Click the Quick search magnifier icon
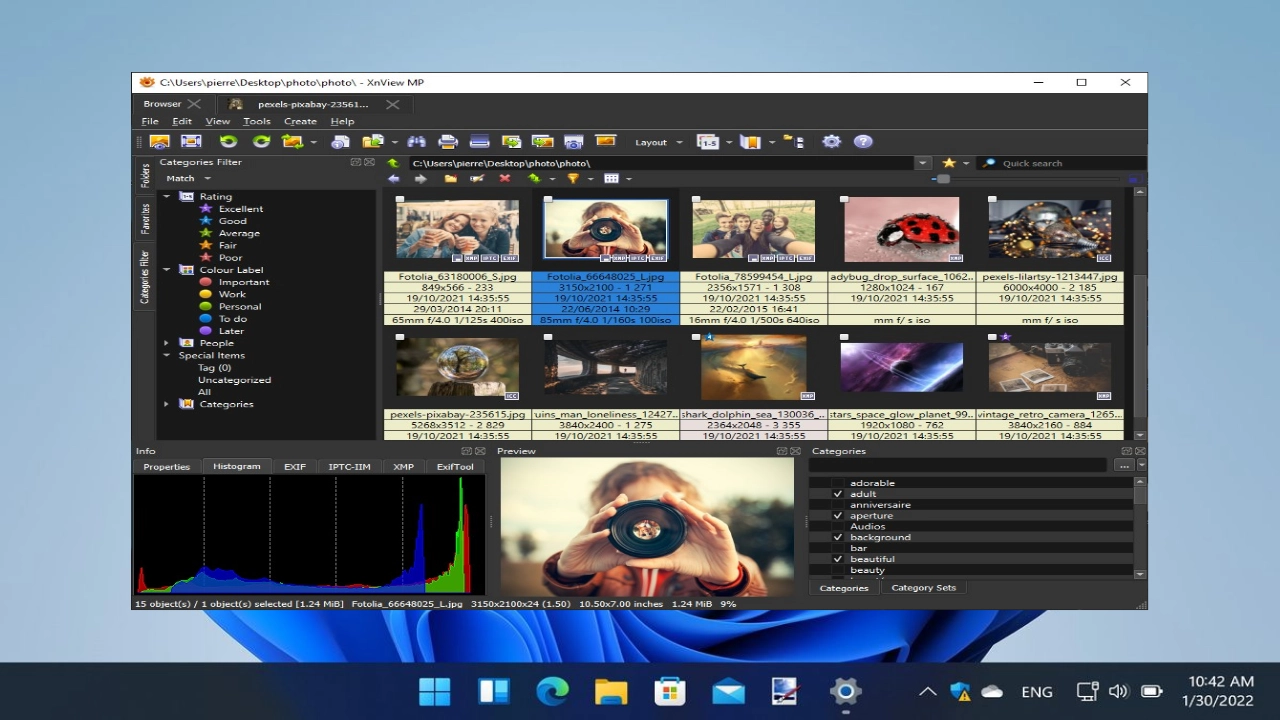Screen dimensions: 1280x720 [x=989, y=163]
